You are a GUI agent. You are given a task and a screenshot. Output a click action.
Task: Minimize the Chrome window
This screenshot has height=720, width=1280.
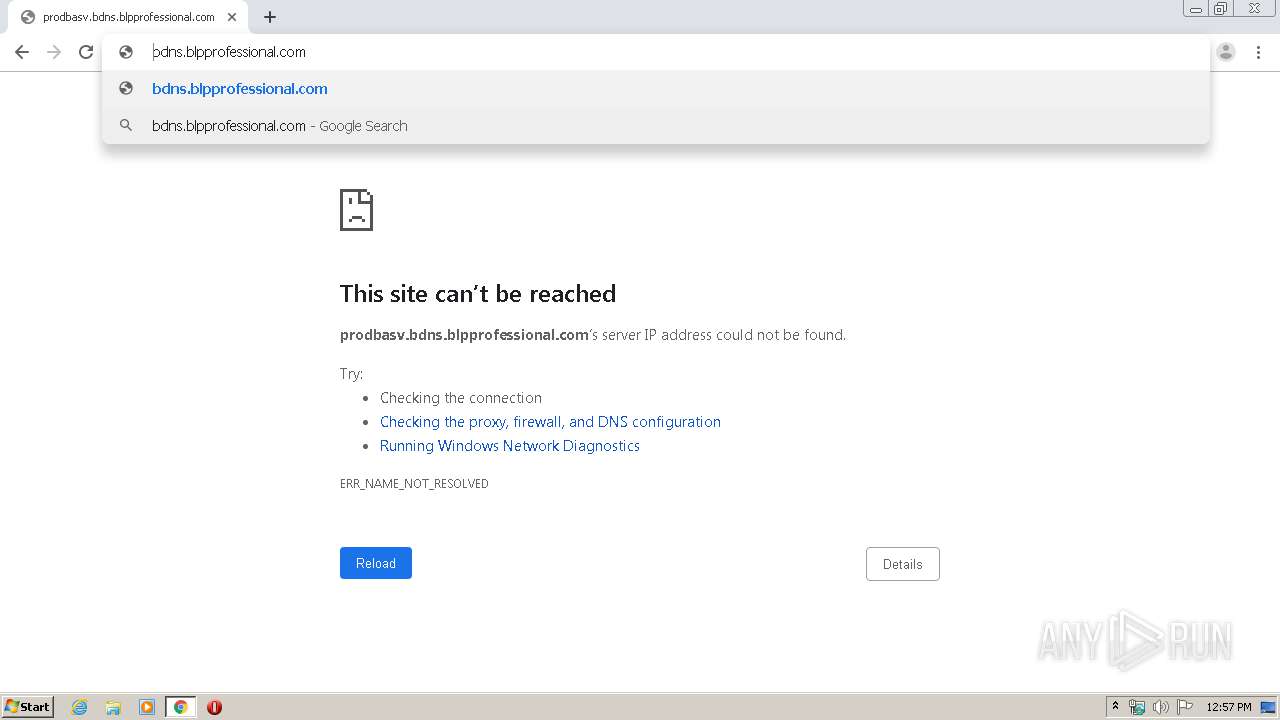tap(1196, 9)
